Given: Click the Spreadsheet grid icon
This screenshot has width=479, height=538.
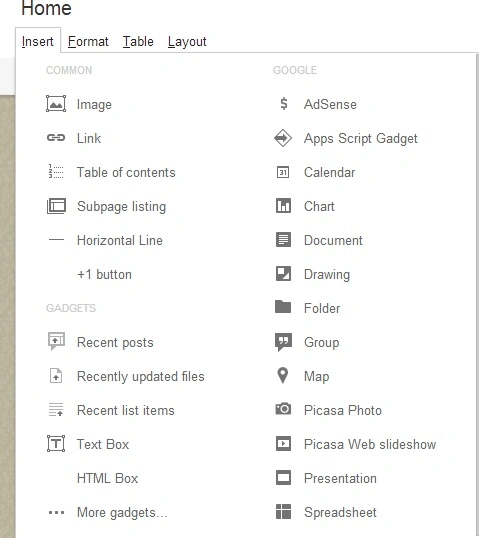Looking at the screenshot, I should click(283, 512).
